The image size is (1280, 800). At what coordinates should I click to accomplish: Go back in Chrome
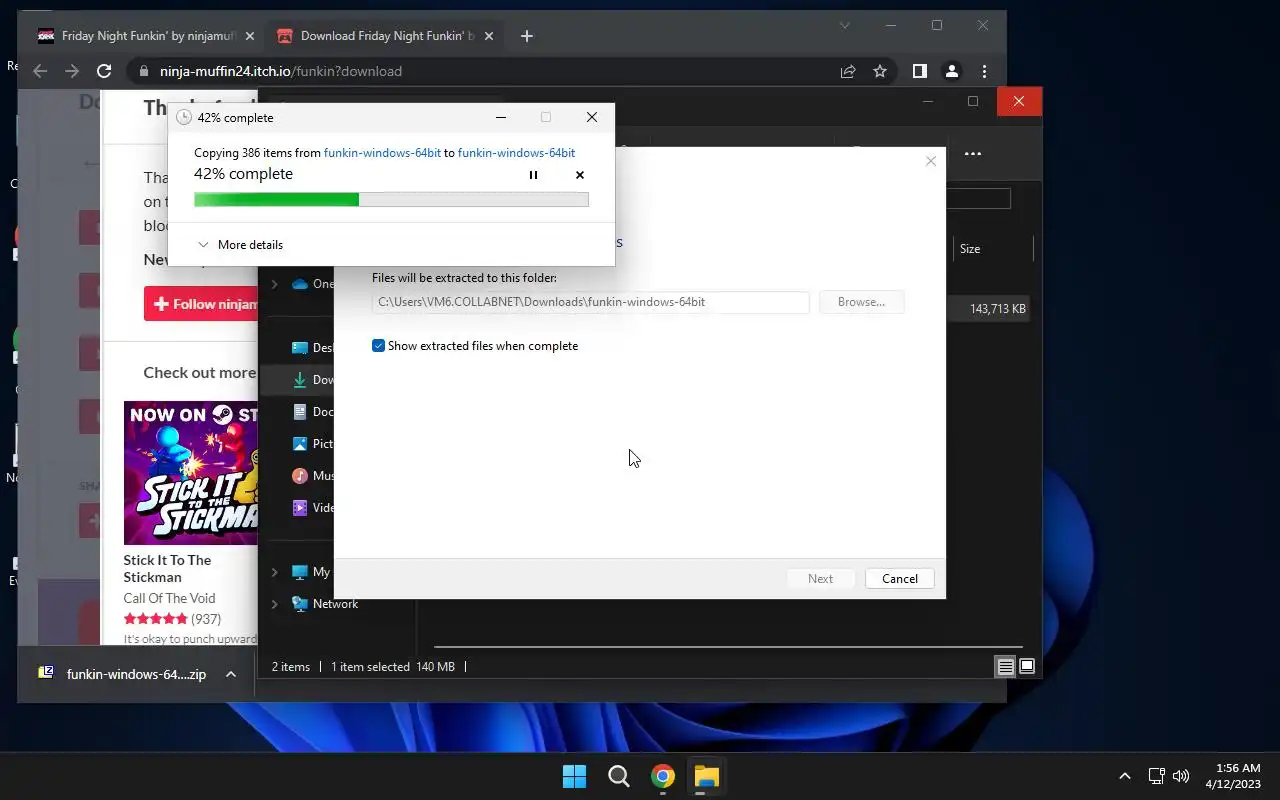click(x=40, y=71)
